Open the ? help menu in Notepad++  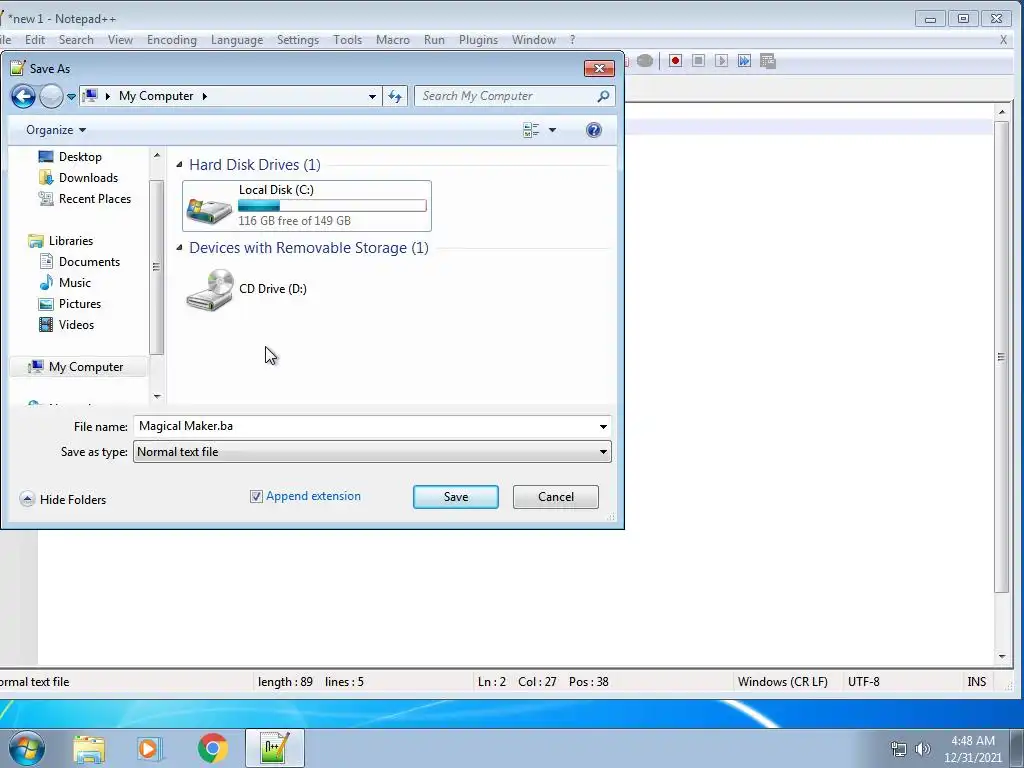(x=573, y=40)
